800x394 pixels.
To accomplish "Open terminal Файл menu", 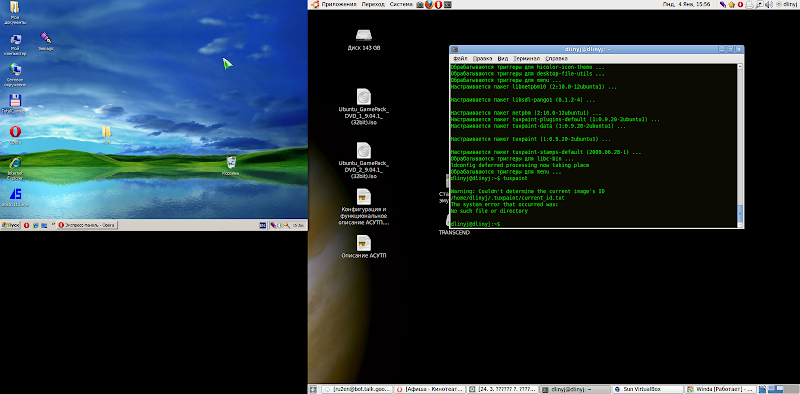I will (x=460, y=59).
